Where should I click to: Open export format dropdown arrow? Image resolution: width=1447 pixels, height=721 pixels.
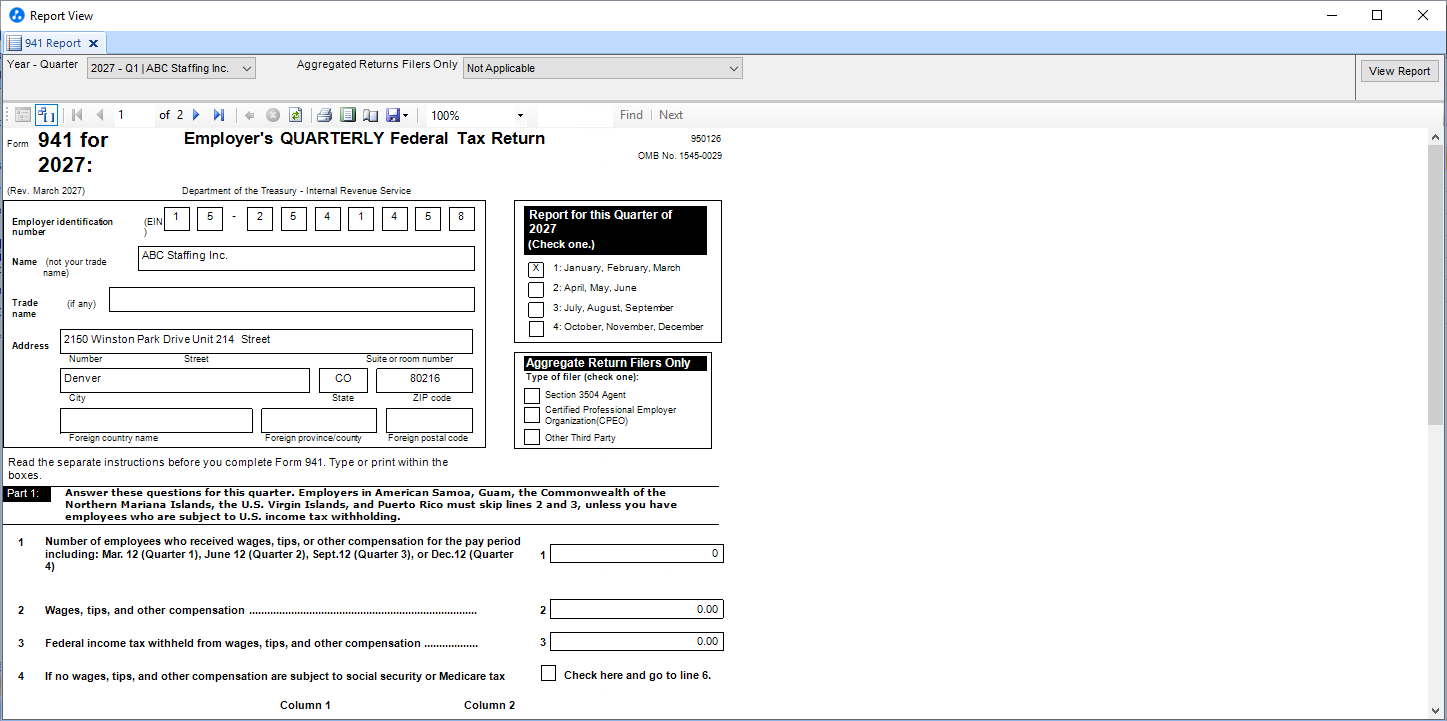click(x=405, y=115)
